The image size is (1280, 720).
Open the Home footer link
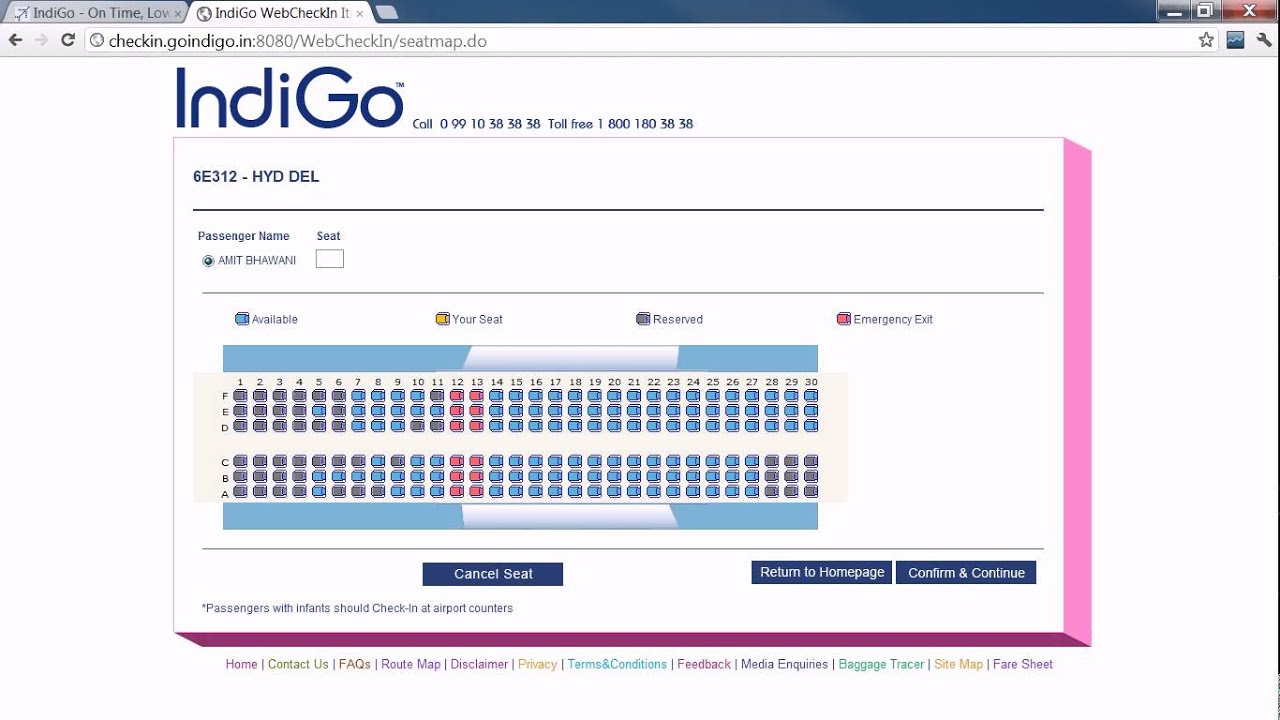(x=241, y=664)
